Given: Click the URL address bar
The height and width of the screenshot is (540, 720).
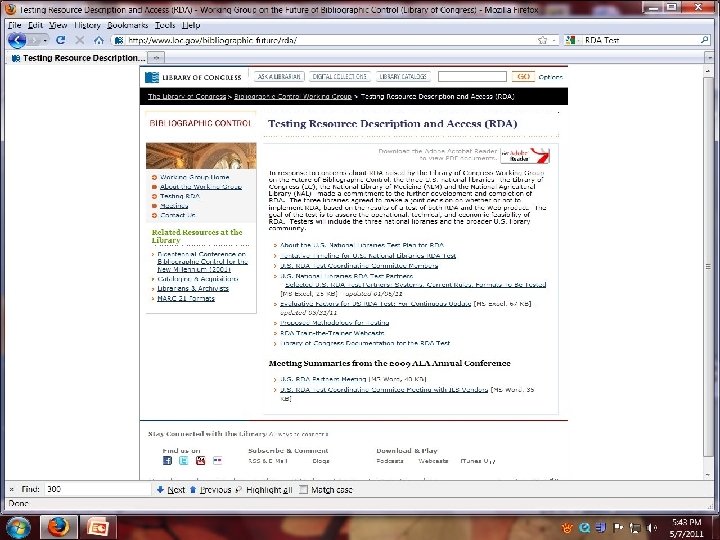Looking at the screenshot, I should pyautogui.click(x=331, y=40).
